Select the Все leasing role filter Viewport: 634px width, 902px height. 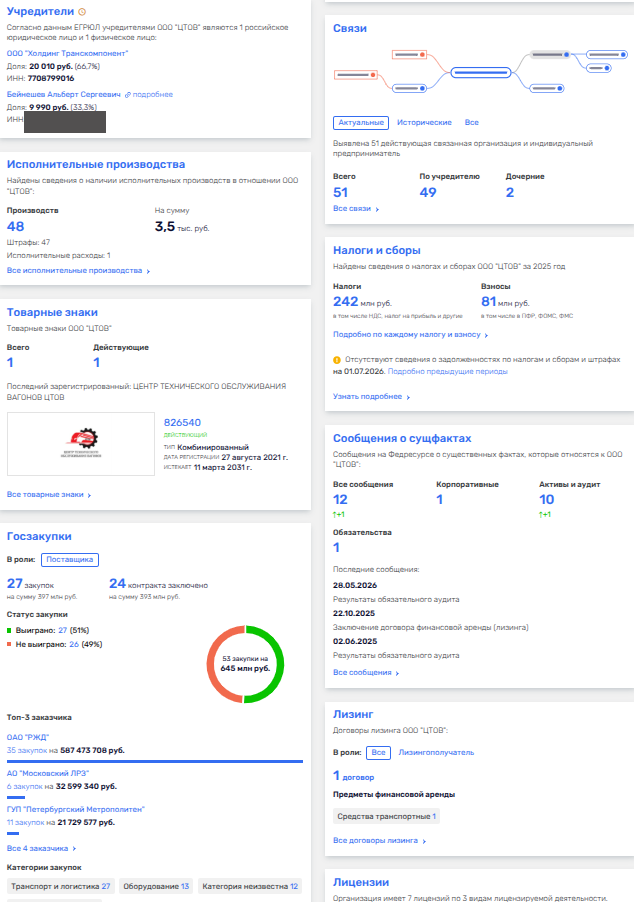[x=379, y=752]
